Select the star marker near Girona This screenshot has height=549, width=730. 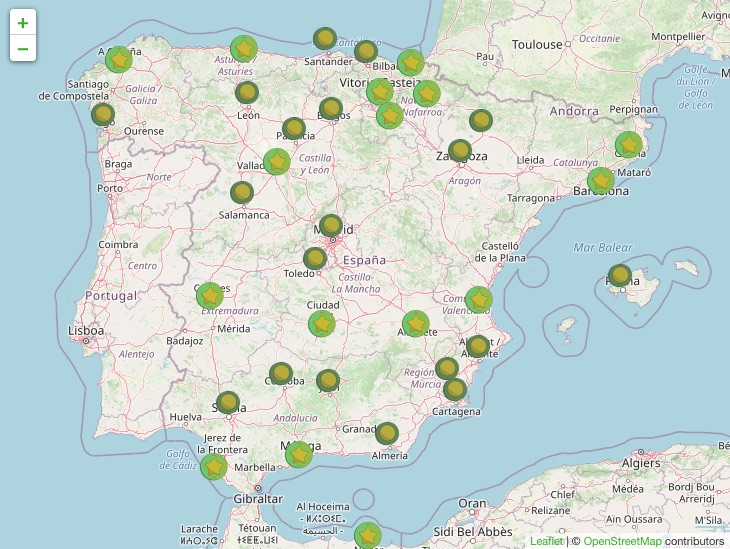[628, 145]
